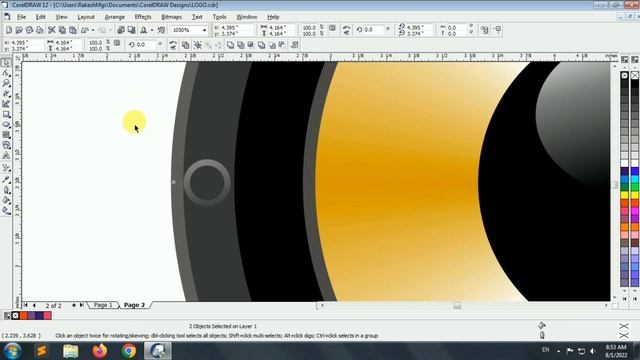Open the View menu

click(61, 17)
